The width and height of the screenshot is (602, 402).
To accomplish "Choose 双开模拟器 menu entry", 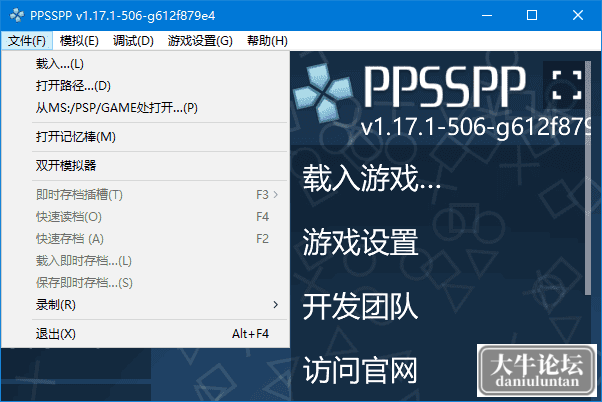I will pos(146,166).
